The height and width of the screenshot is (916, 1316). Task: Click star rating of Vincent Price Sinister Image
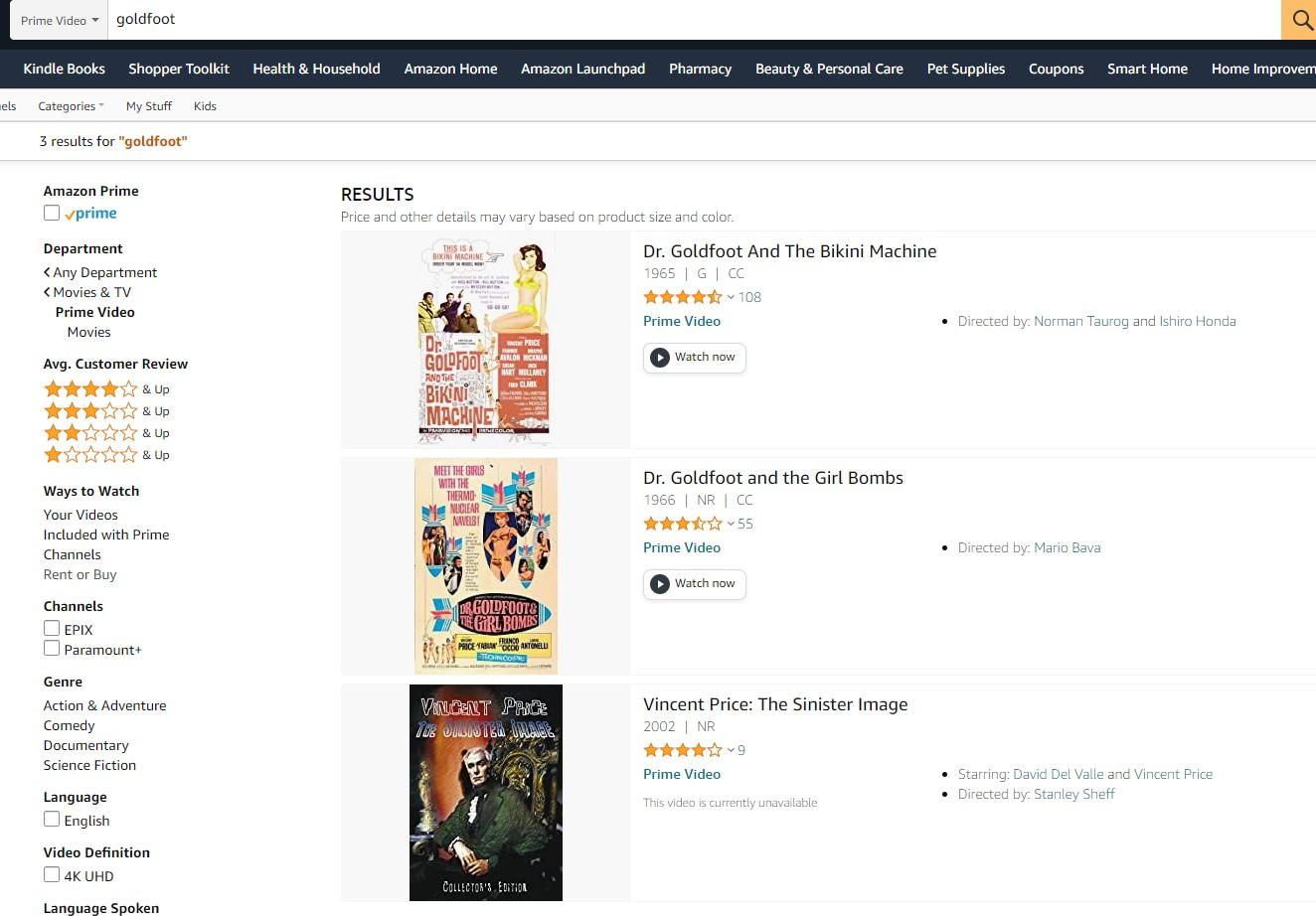(x=682, y=750)
